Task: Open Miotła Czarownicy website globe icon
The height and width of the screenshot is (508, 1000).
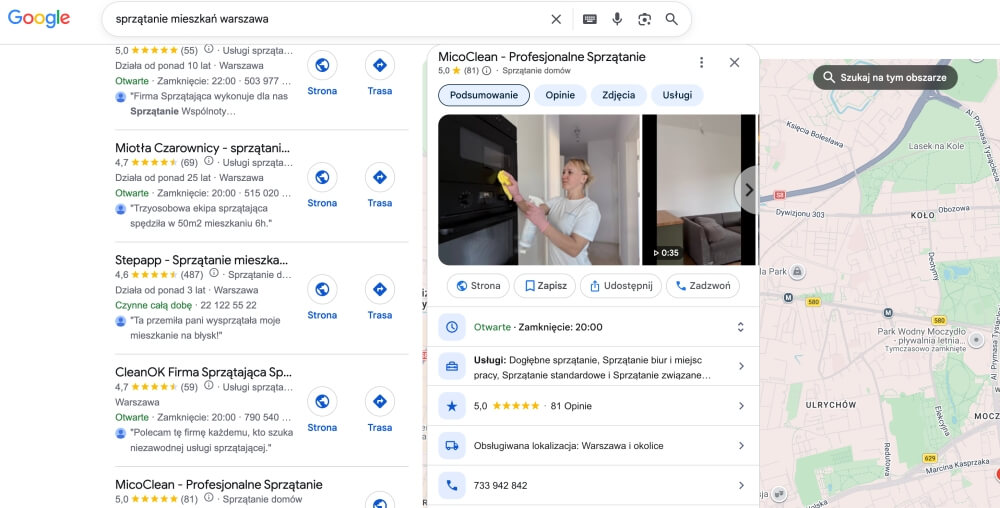Action: 322,177
